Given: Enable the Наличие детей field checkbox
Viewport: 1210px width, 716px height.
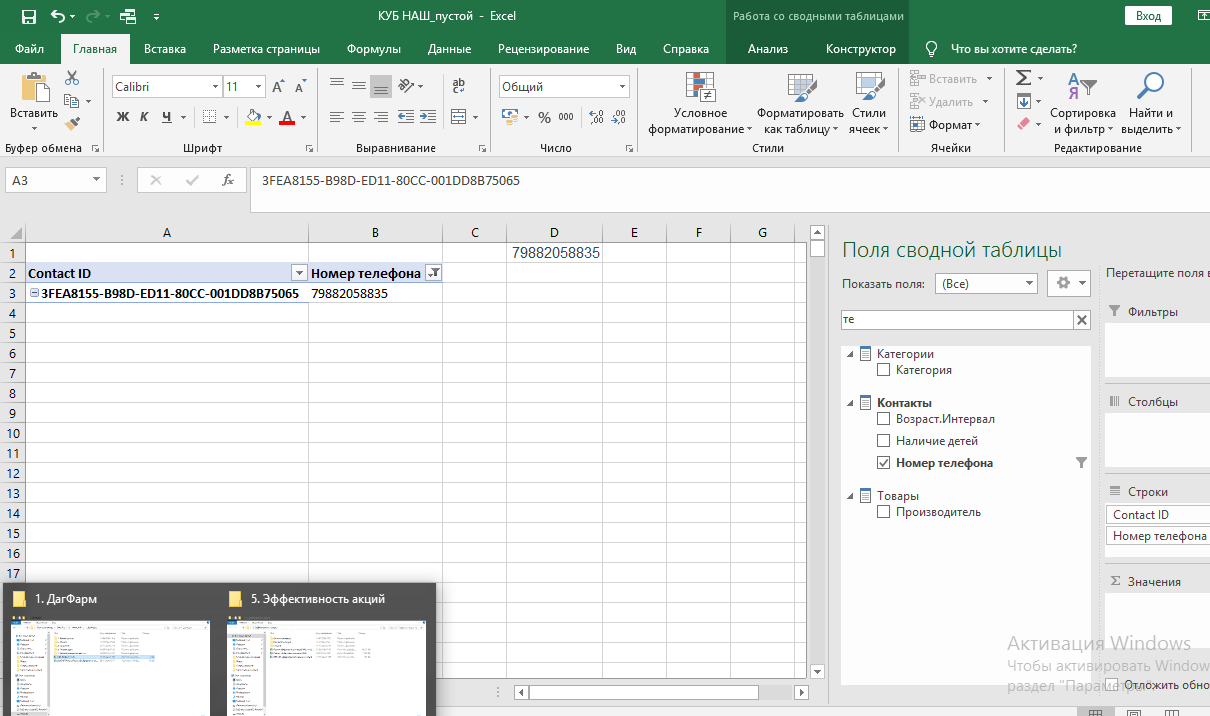Looking at the screenshot, I should click(883, 441).
